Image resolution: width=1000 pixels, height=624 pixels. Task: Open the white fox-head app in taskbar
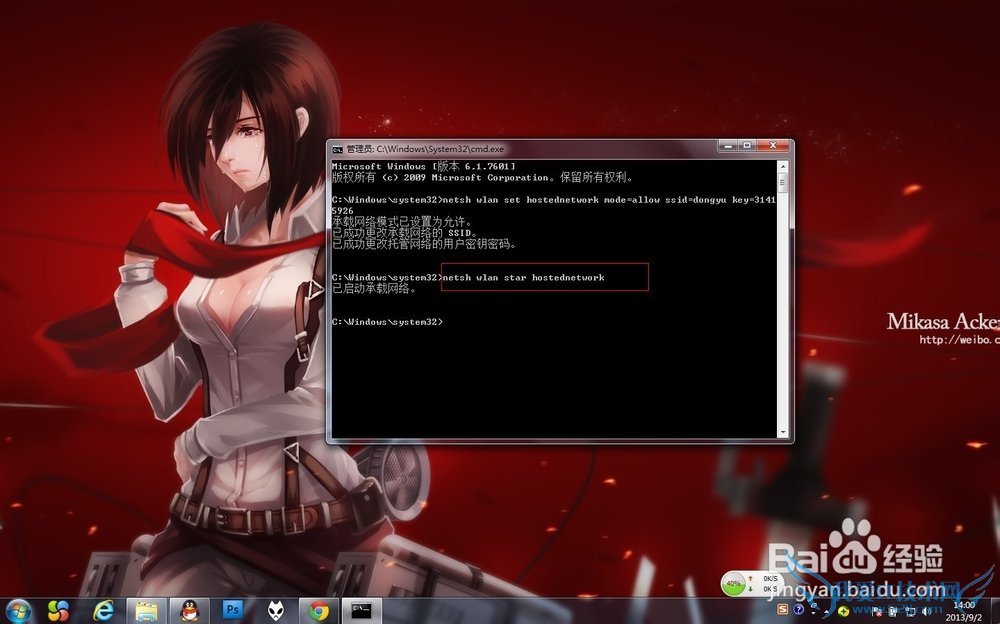click(276, 611)
